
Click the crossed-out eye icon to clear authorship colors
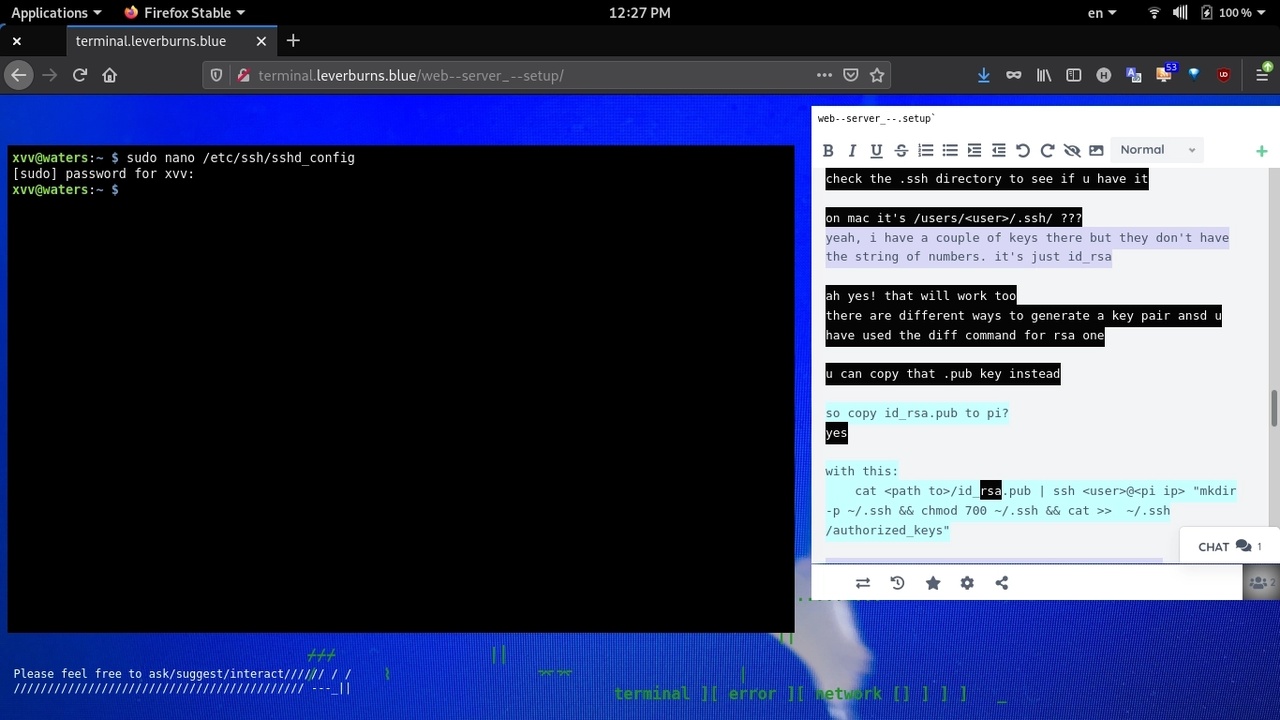pyautogui.click(x=1072, y=150)
